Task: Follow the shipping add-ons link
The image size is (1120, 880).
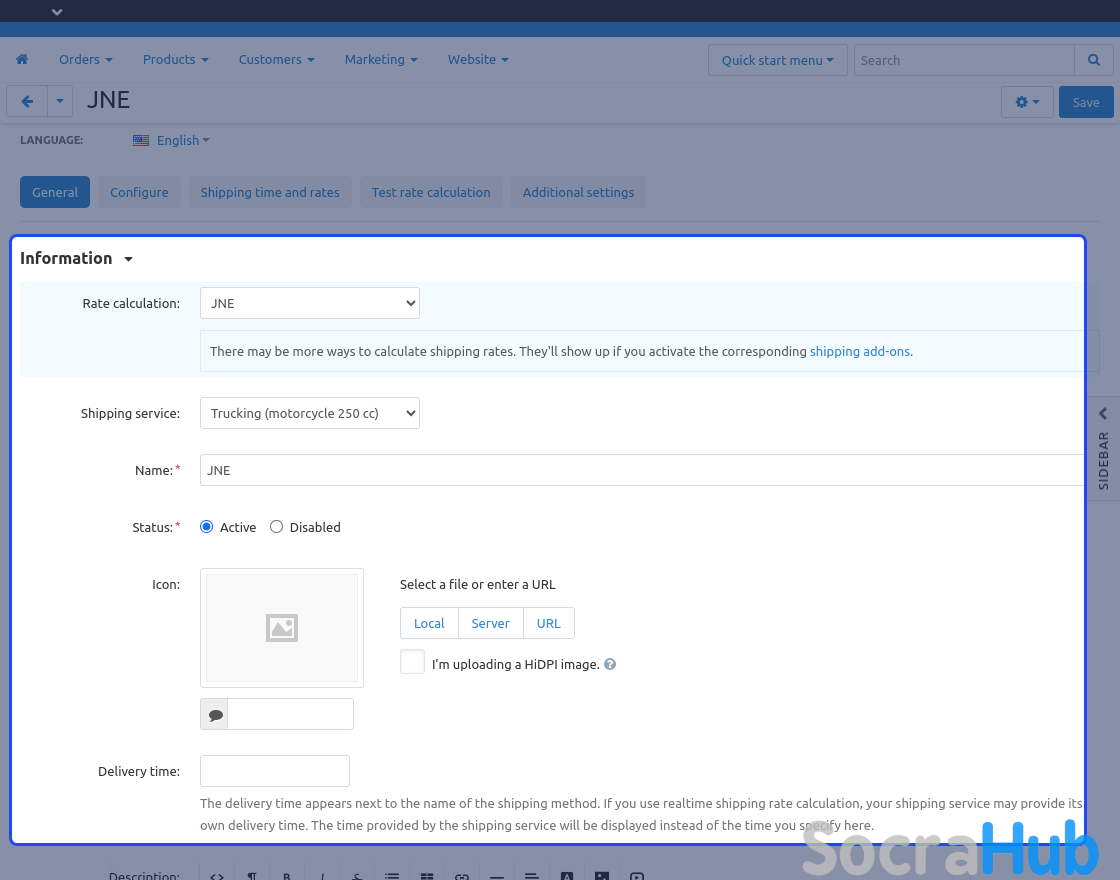Action: click(x=859, y=352)
